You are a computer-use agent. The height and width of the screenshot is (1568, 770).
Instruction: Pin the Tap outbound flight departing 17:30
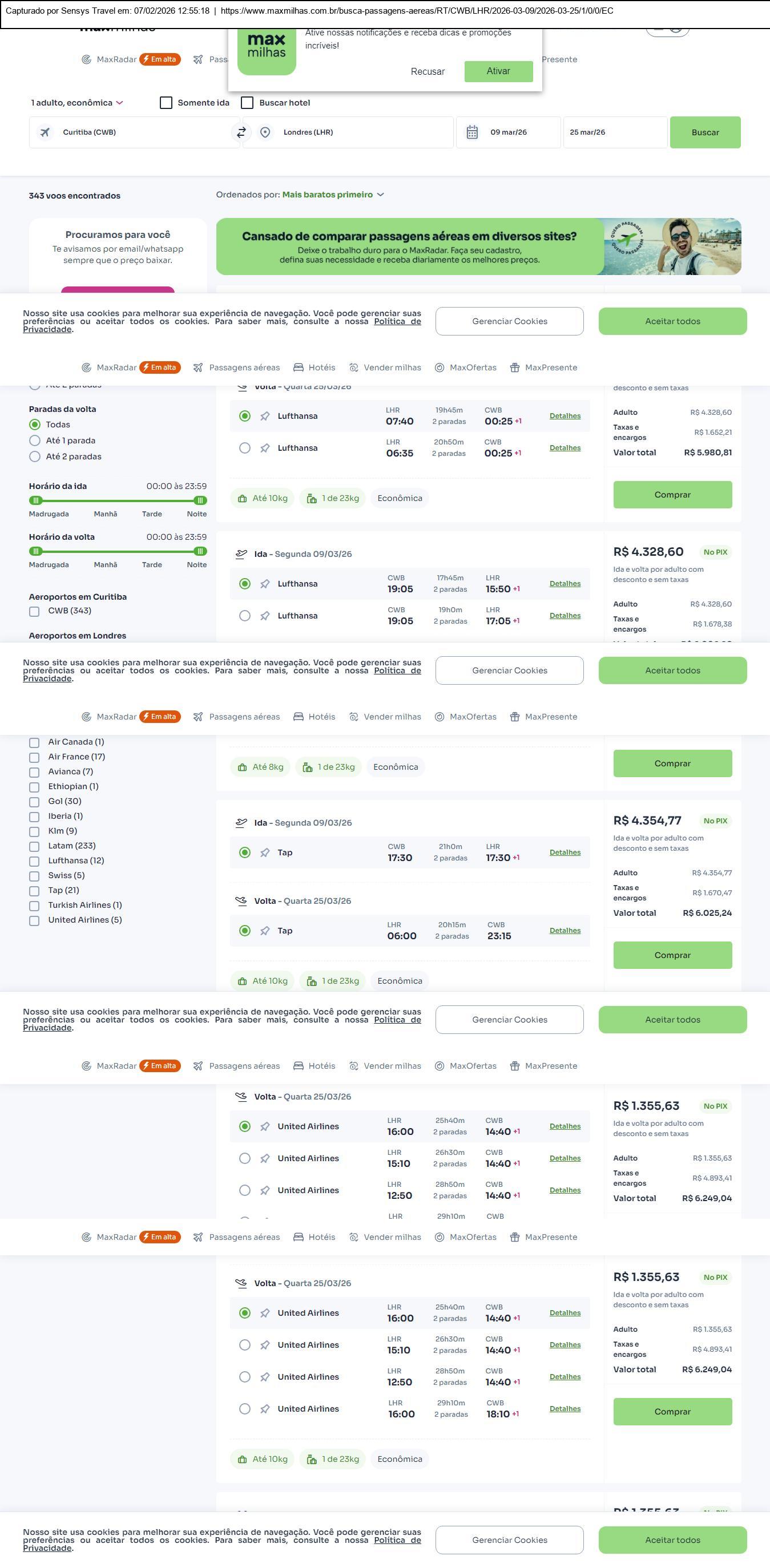coord(265,853)
